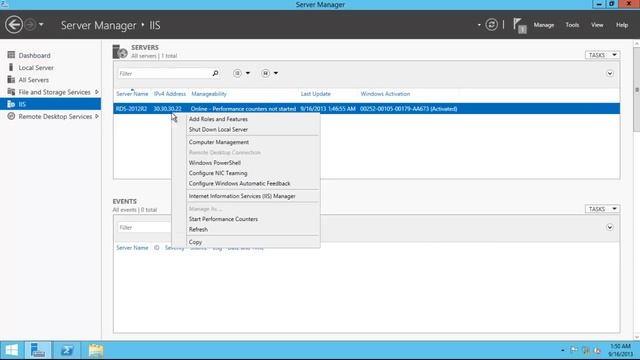Open the Events TASKS dropdown
The image size is (640, 360).
[x=602, y=209]
